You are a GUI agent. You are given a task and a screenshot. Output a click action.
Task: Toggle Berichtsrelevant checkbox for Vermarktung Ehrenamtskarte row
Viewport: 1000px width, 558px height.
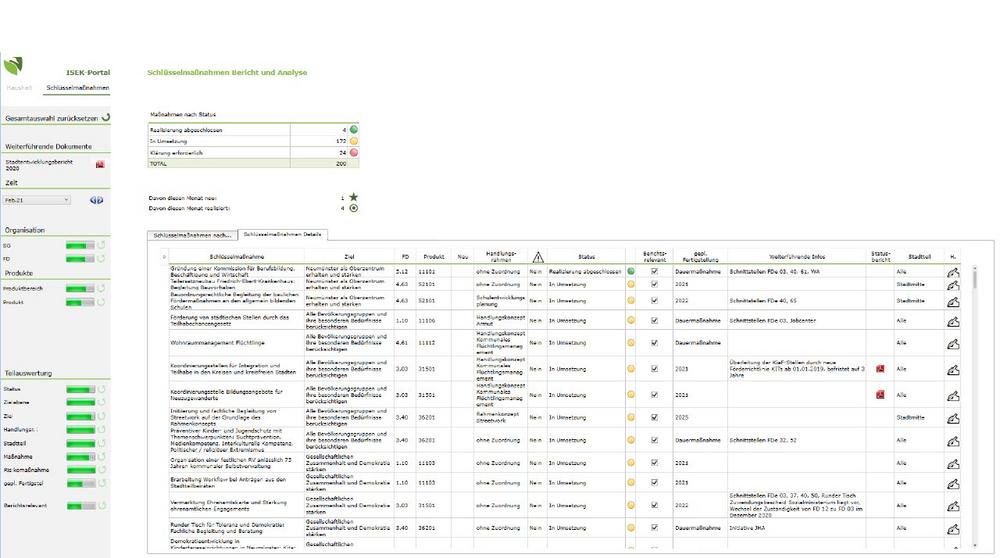tap(654, 505)
